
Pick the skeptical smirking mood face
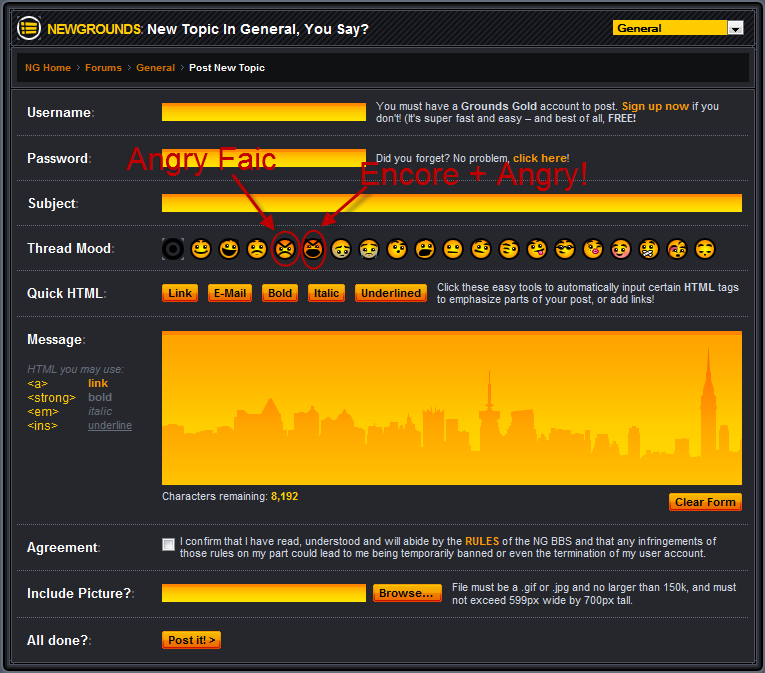point(481,249)
